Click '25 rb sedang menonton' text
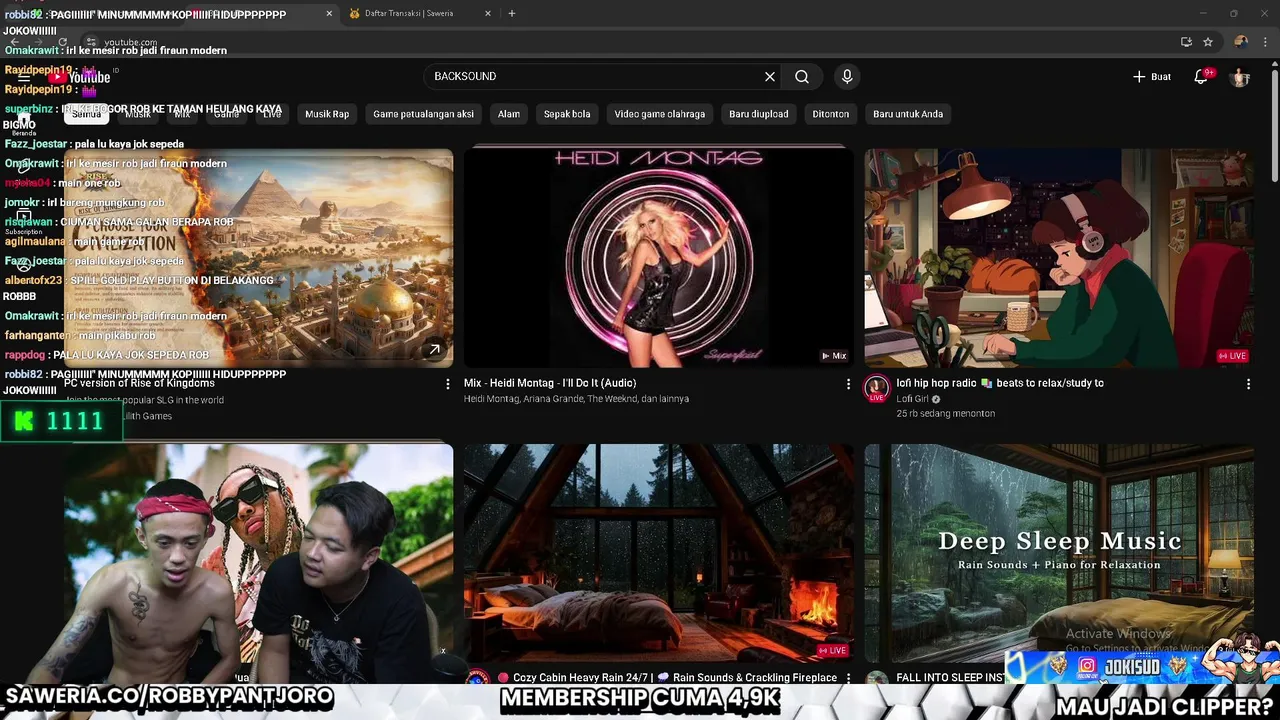Screen dimensions: 1280x720 point(945,413)
